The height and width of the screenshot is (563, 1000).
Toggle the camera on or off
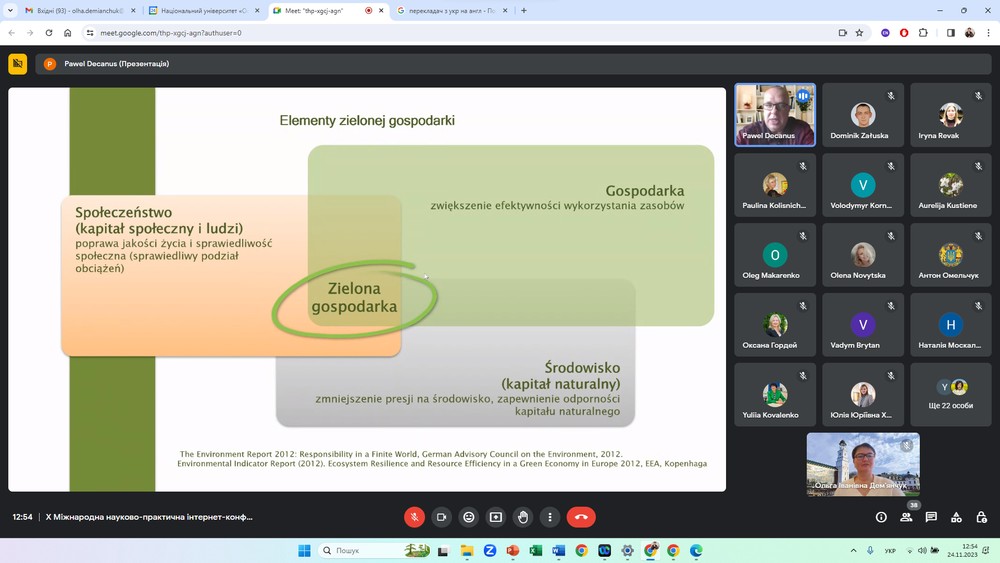[441, 517]
